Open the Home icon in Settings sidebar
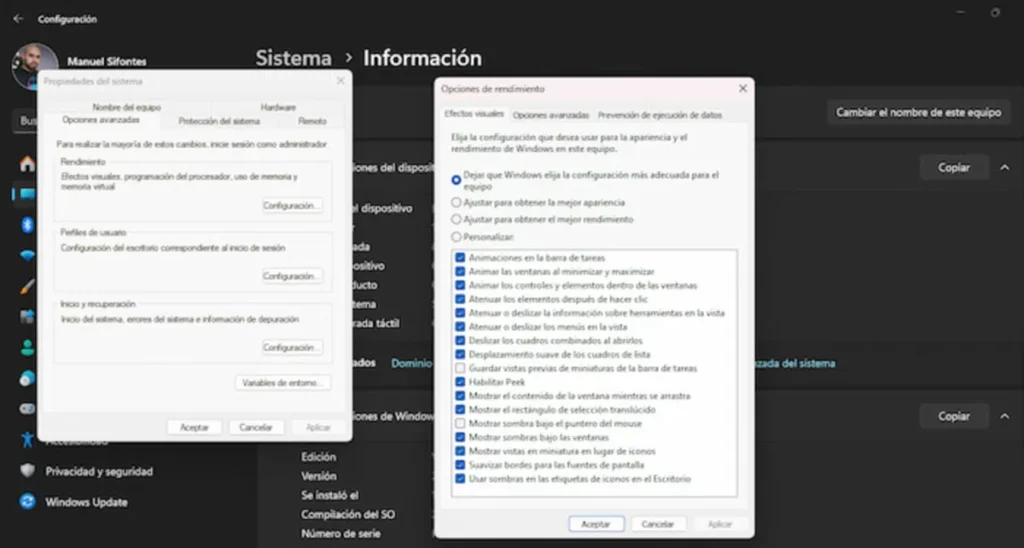 pyautogui.click(x=27, y=163)
